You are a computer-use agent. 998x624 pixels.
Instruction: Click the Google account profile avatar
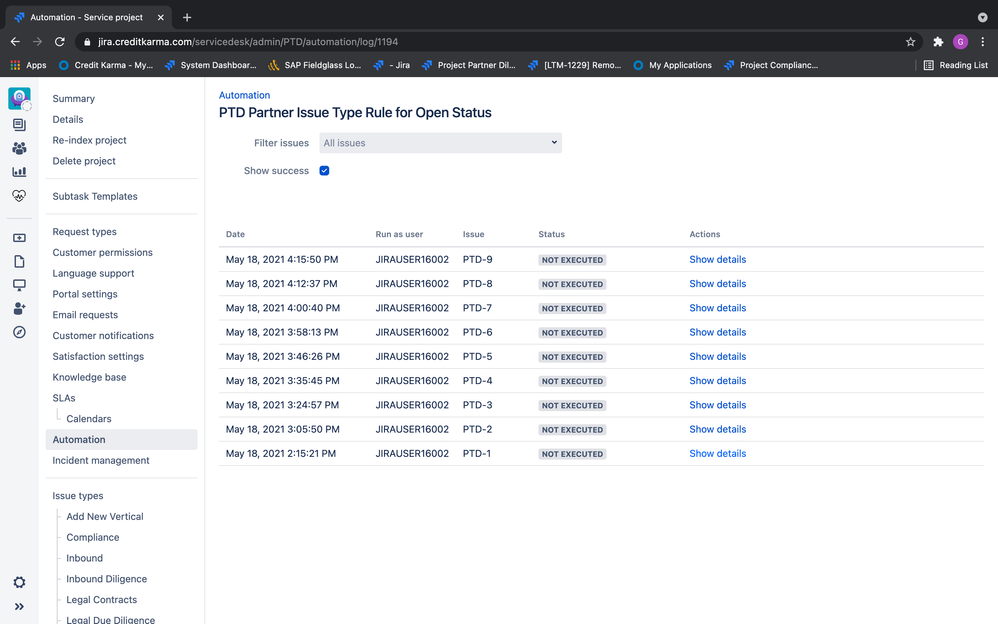coord(961,42)
